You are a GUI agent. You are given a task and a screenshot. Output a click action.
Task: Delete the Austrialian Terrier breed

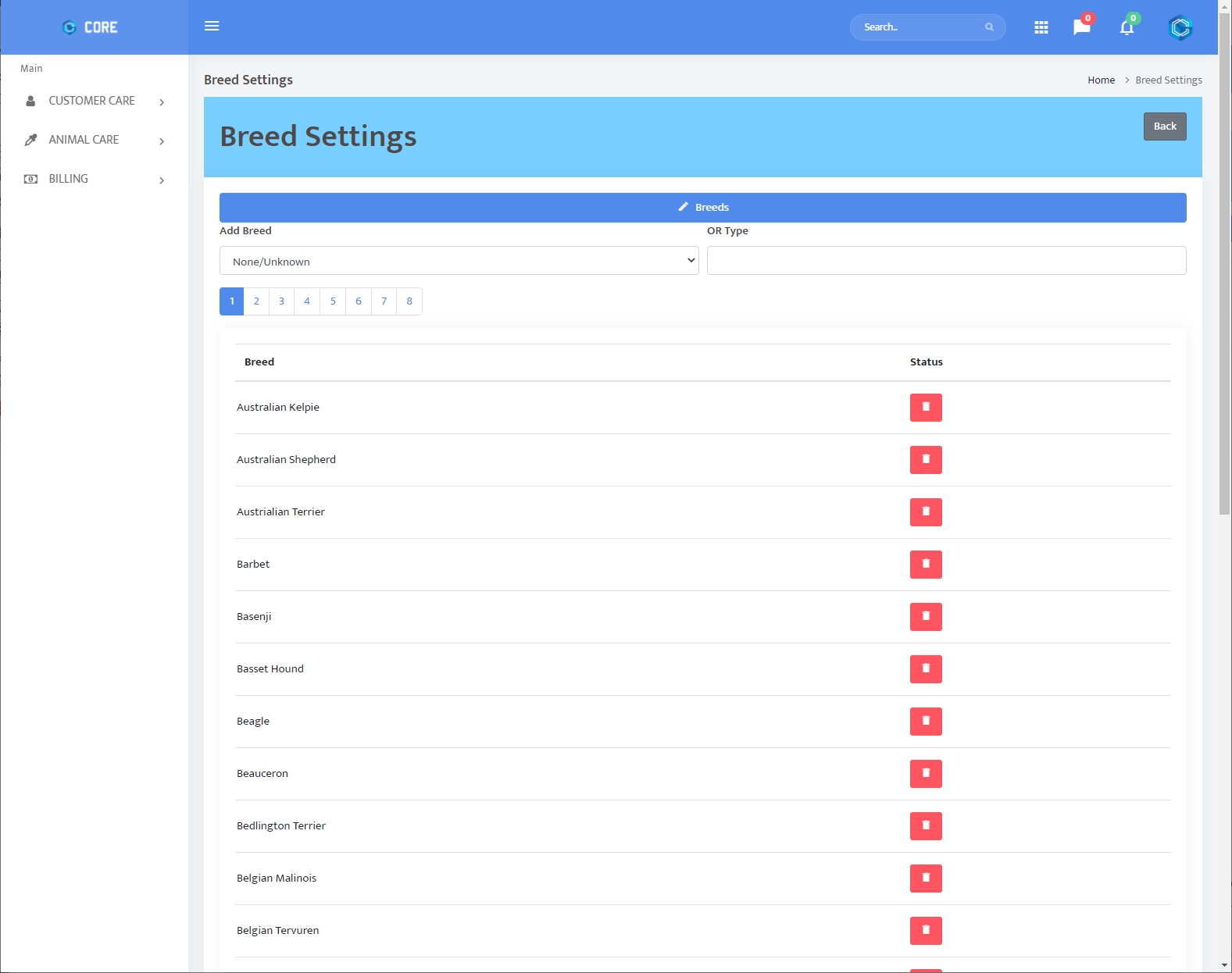point(926,512)
